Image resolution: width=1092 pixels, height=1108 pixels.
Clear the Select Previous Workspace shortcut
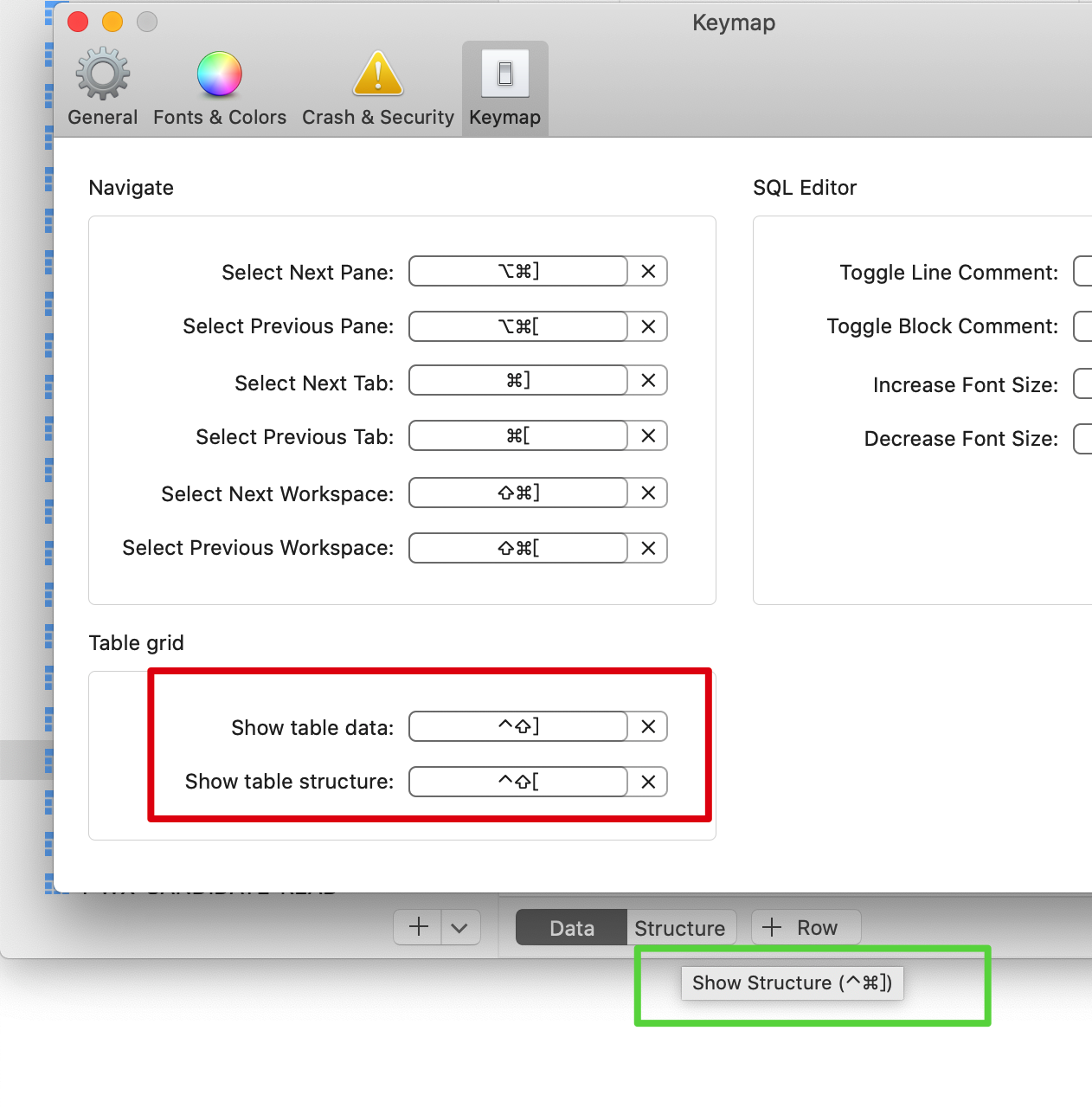tap(647, 547)
